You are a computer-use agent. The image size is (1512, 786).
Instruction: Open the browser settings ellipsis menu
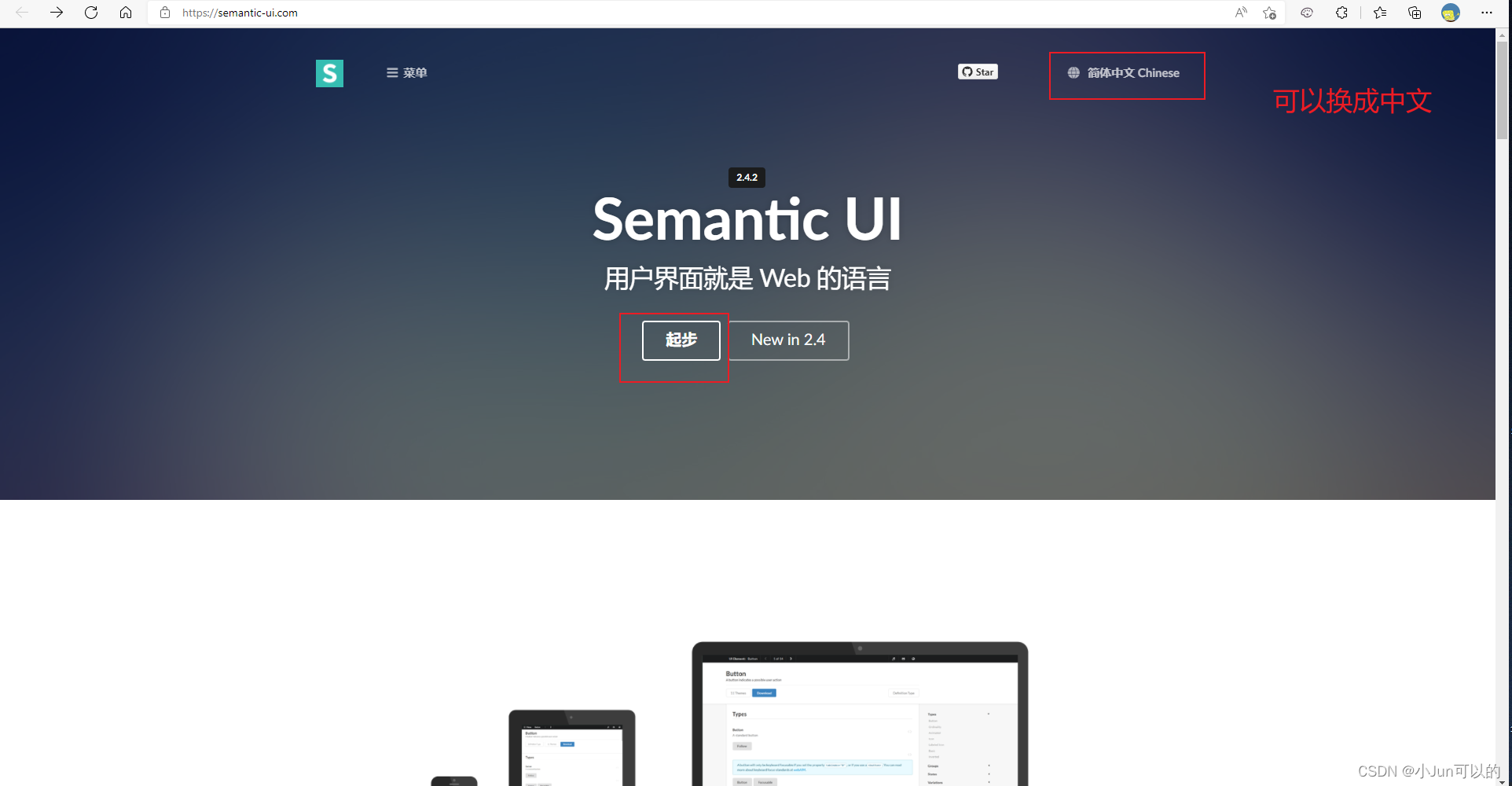click(1487, 13)
